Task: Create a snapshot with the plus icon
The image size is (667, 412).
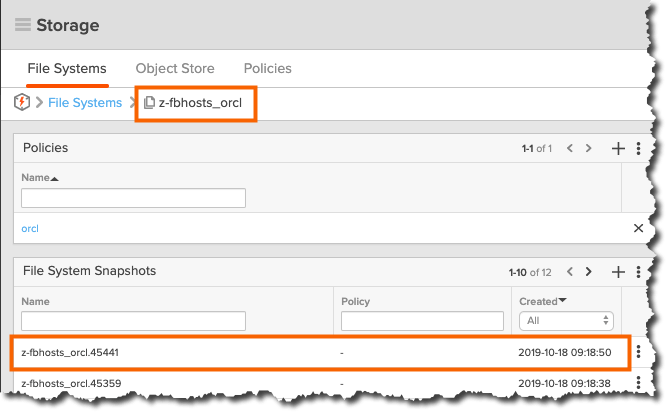Action: (618, 272)
